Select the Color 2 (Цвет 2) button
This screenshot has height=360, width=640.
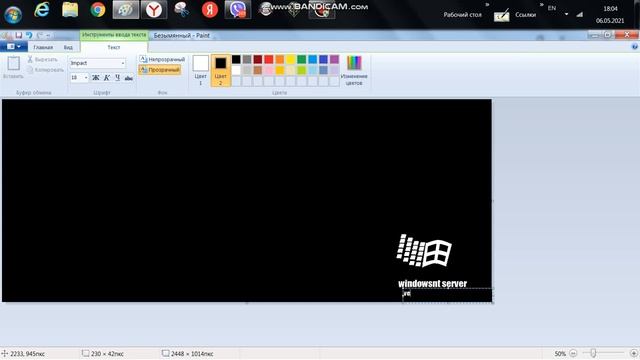(220, 70)
